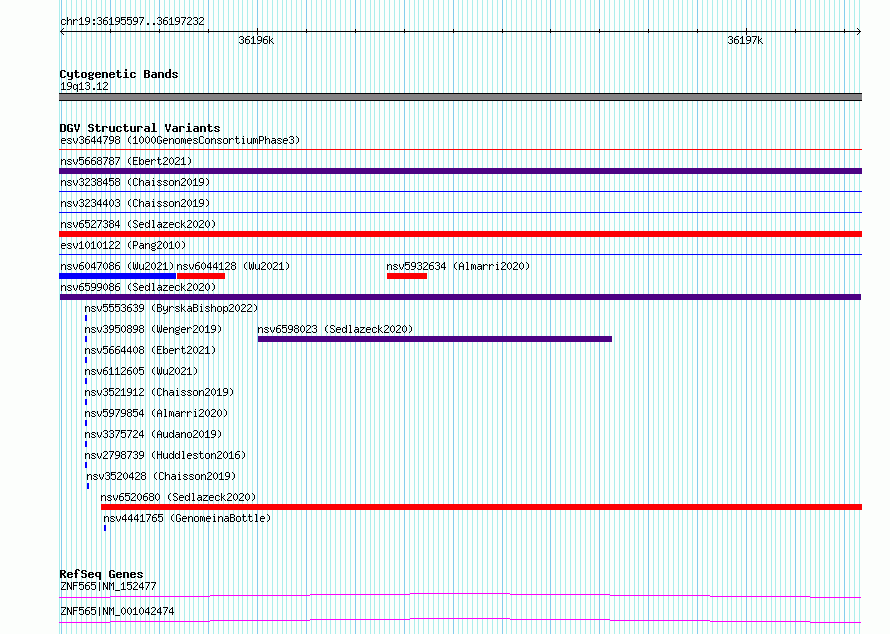Open variant nsv3520428 (Chaisson2019)
890x634 pixels.
point(161,476)
